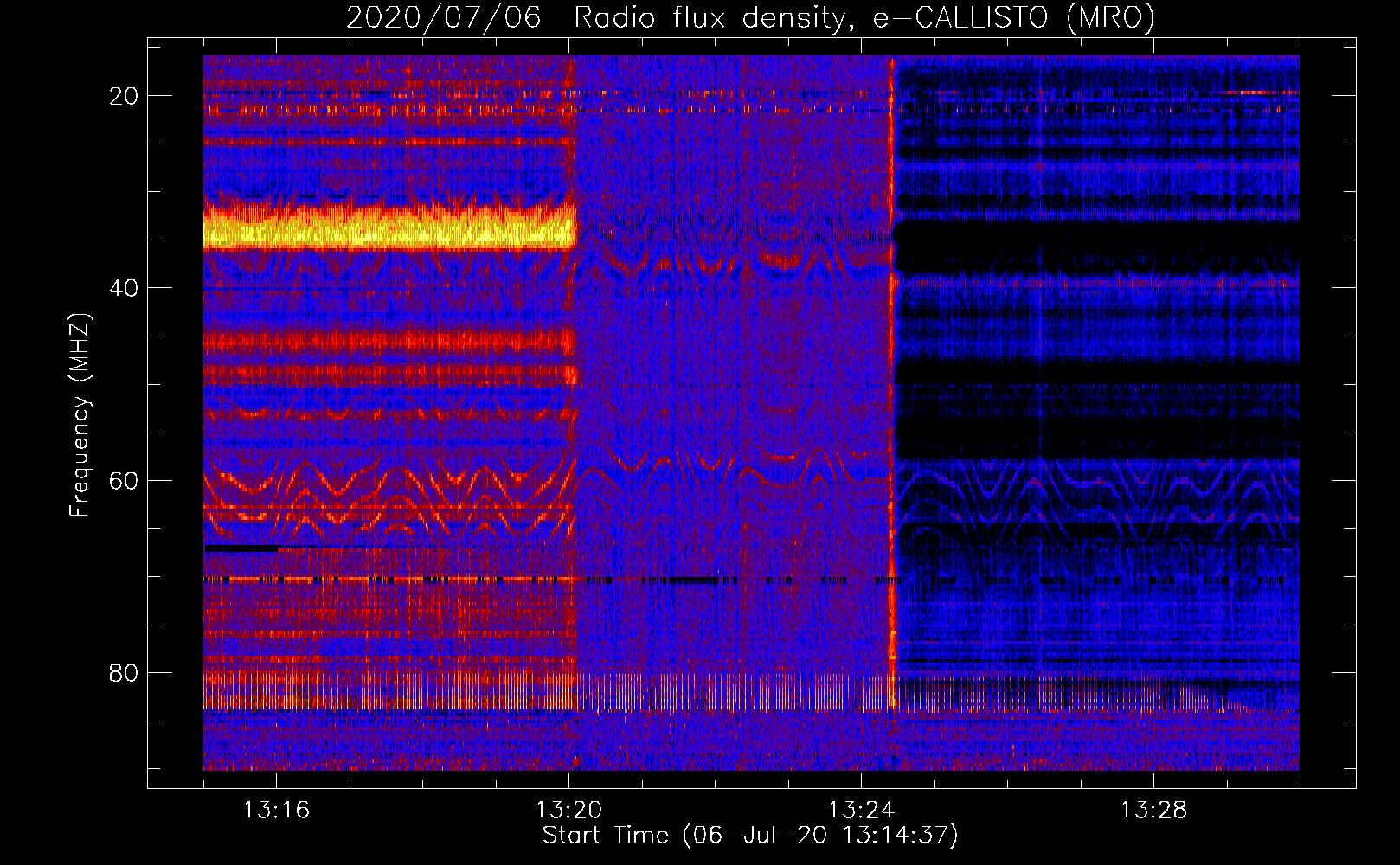This screenshot has width=1400, height=865.
Task: Click the 'Start Time (06-Jul-20 13:14:37)' x-axis label
Action: click(x=750, y=836)
